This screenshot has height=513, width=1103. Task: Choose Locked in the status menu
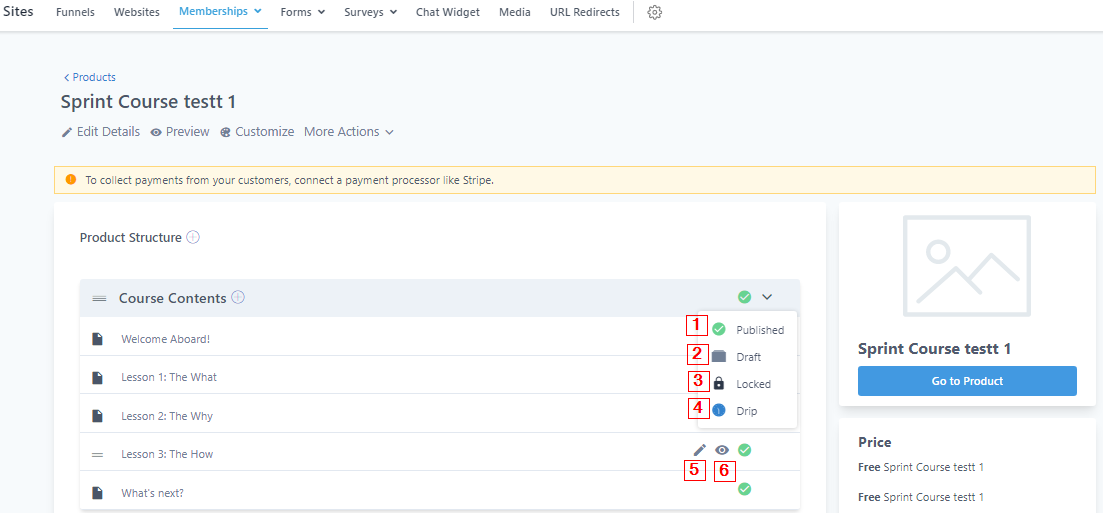pos(752,384)
